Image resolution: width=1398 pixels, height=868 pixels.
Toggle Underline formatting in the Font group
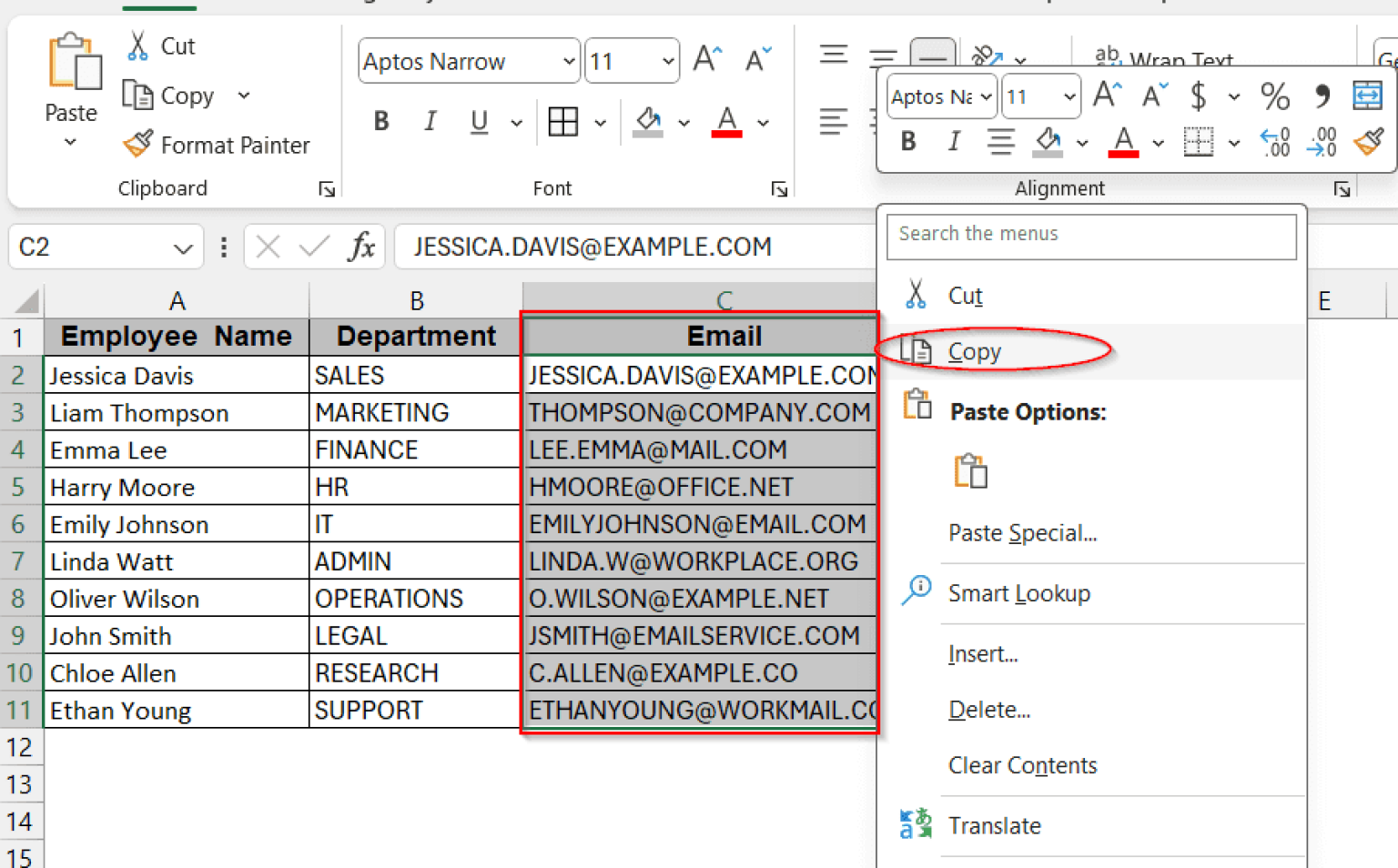point(479,121)
